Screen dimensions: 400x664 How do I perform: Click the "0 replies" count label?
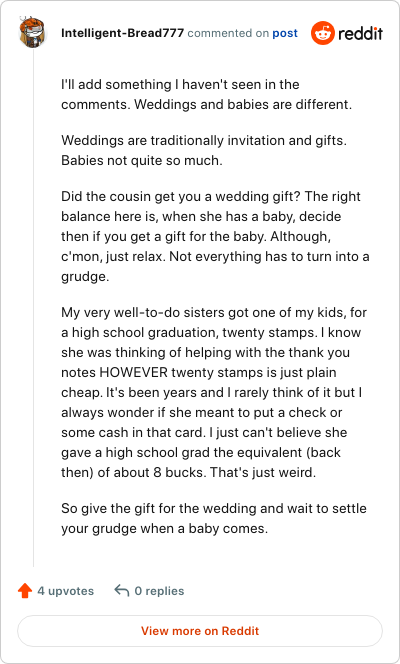click(159, 591)
